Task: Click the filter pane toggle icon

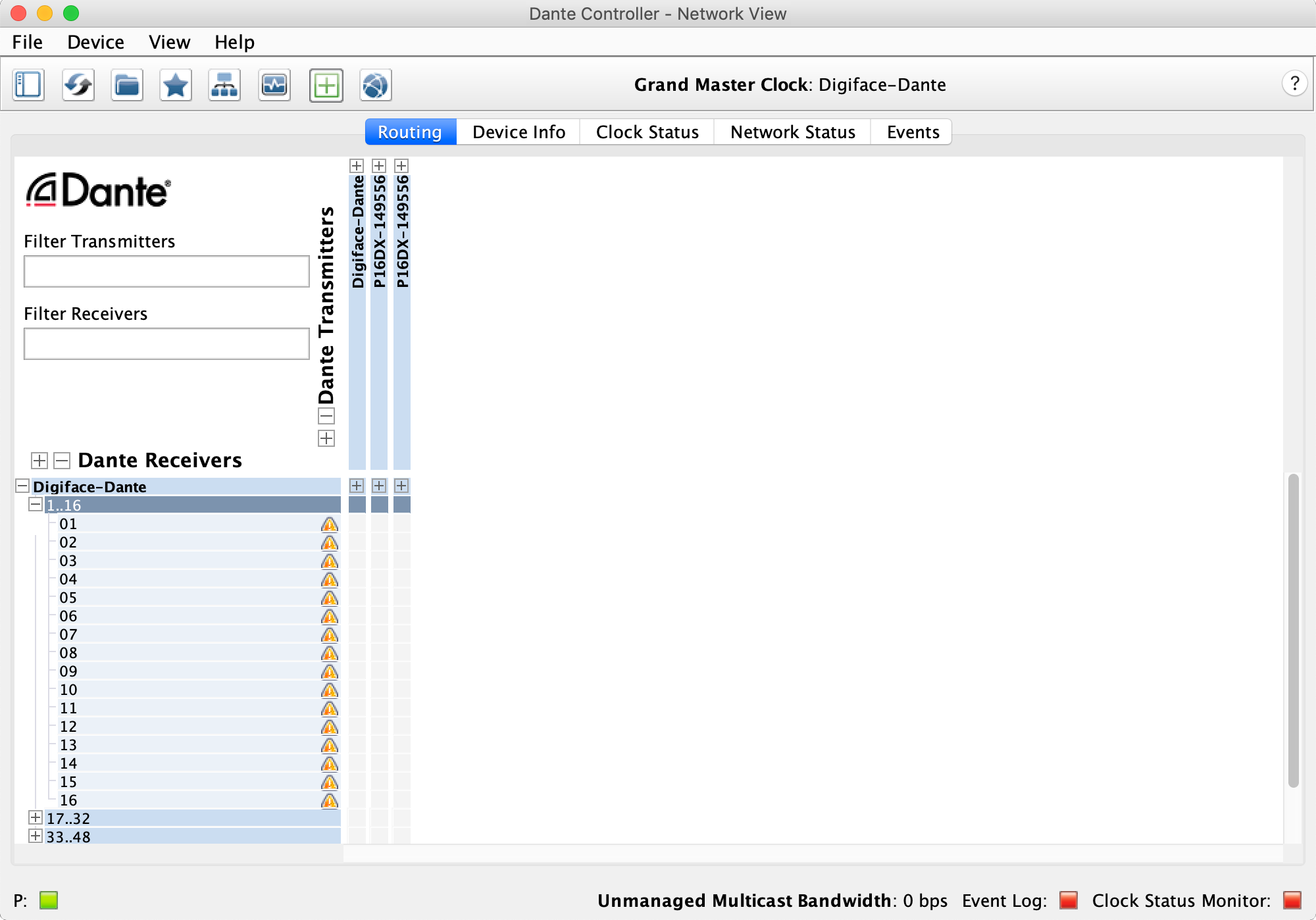Action: [28, 85]
